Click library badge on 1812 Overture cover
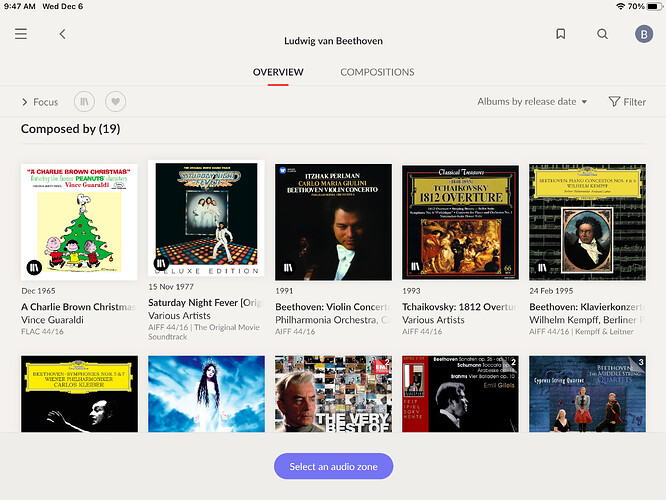666x500 pixels. (415, 267)
